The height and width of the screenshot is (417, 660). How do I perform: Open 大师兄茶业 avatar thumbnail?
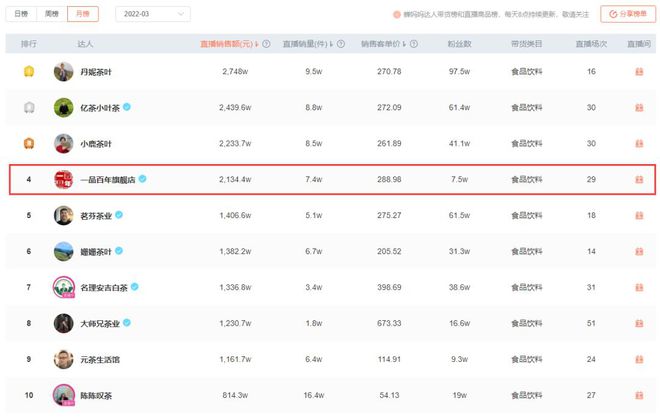[64, 323]
